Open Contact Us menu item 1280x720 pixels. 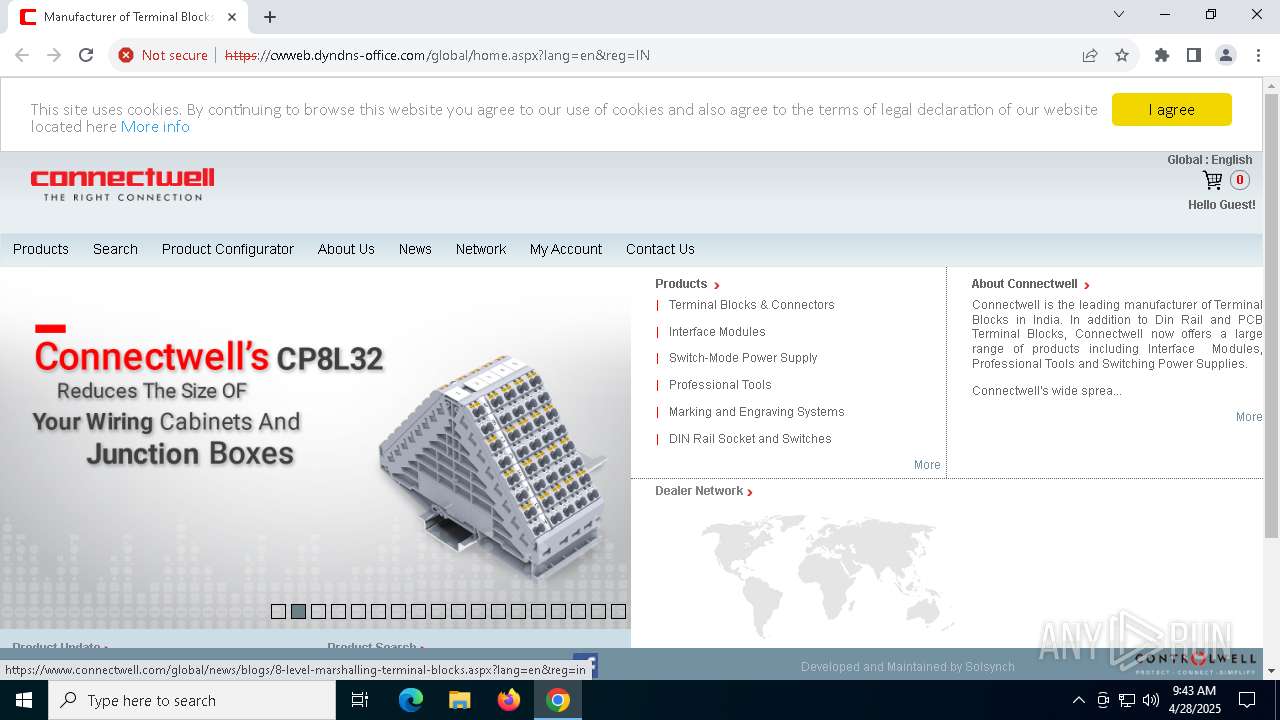(x=660, y=249)
